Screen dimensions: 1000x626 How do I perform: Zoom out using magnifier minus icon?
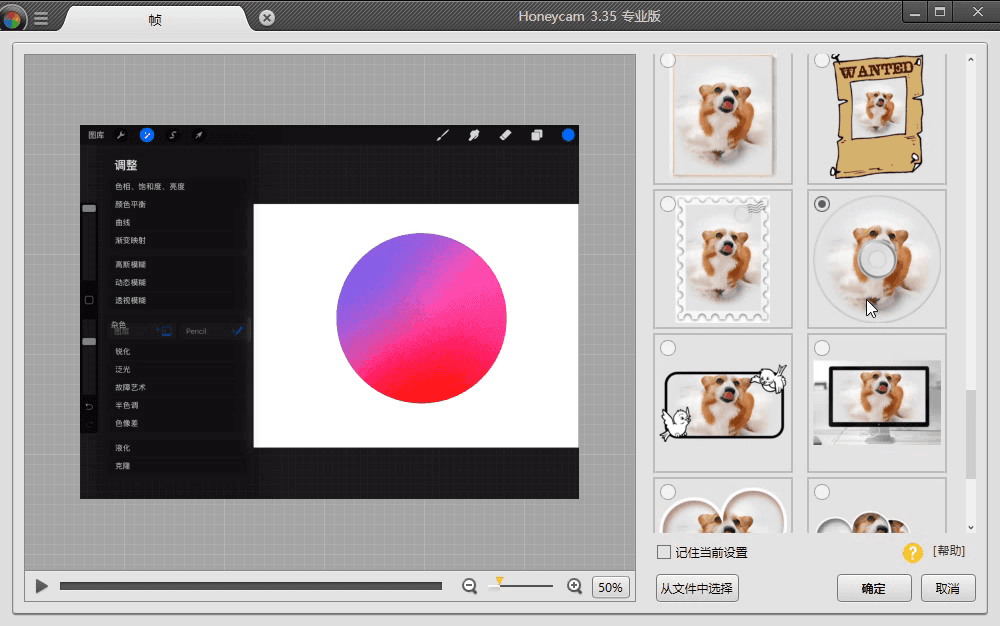tap(469, 586)
